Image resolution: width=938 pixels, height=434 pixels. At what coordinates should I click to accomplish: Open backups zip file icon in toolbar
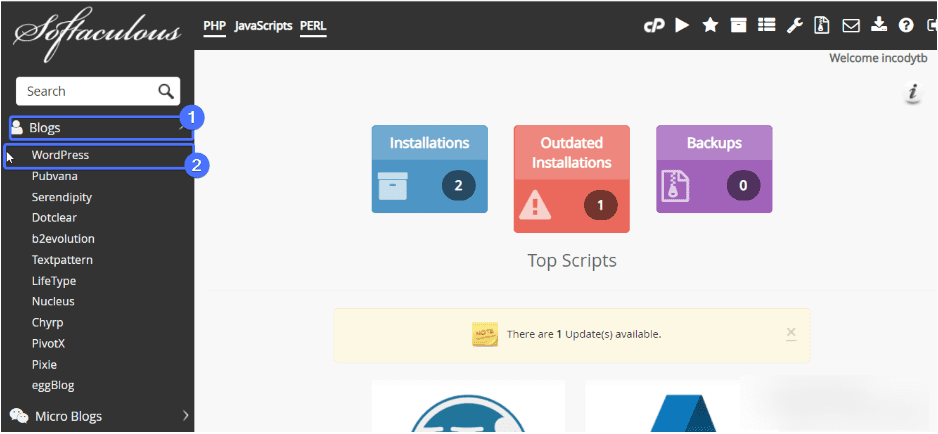(x=822, y=25)
